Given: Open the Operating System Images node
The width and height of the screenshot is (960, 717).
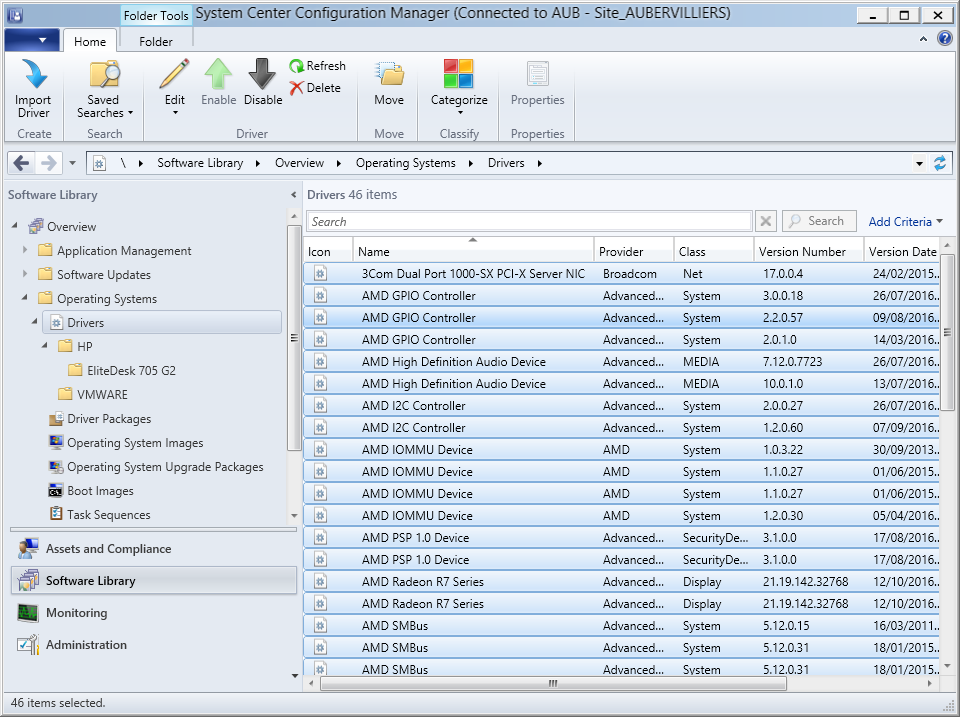Looking at the screenshot, I should 126,443.
